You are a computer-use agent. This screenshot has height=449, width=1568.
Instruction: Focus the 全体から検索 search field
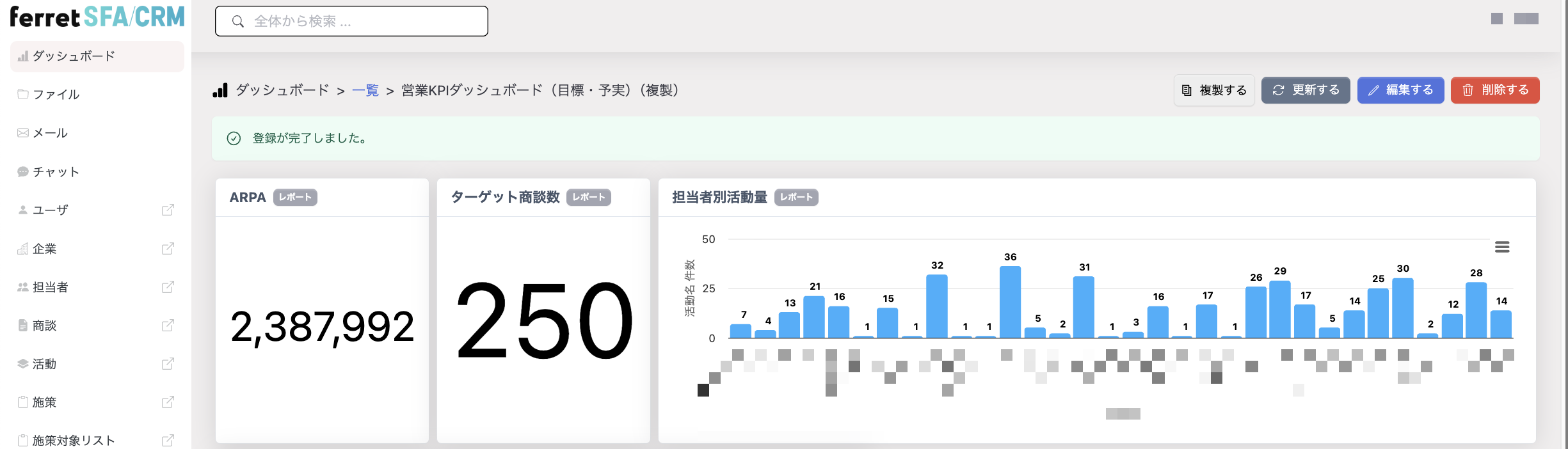point(351,21)
